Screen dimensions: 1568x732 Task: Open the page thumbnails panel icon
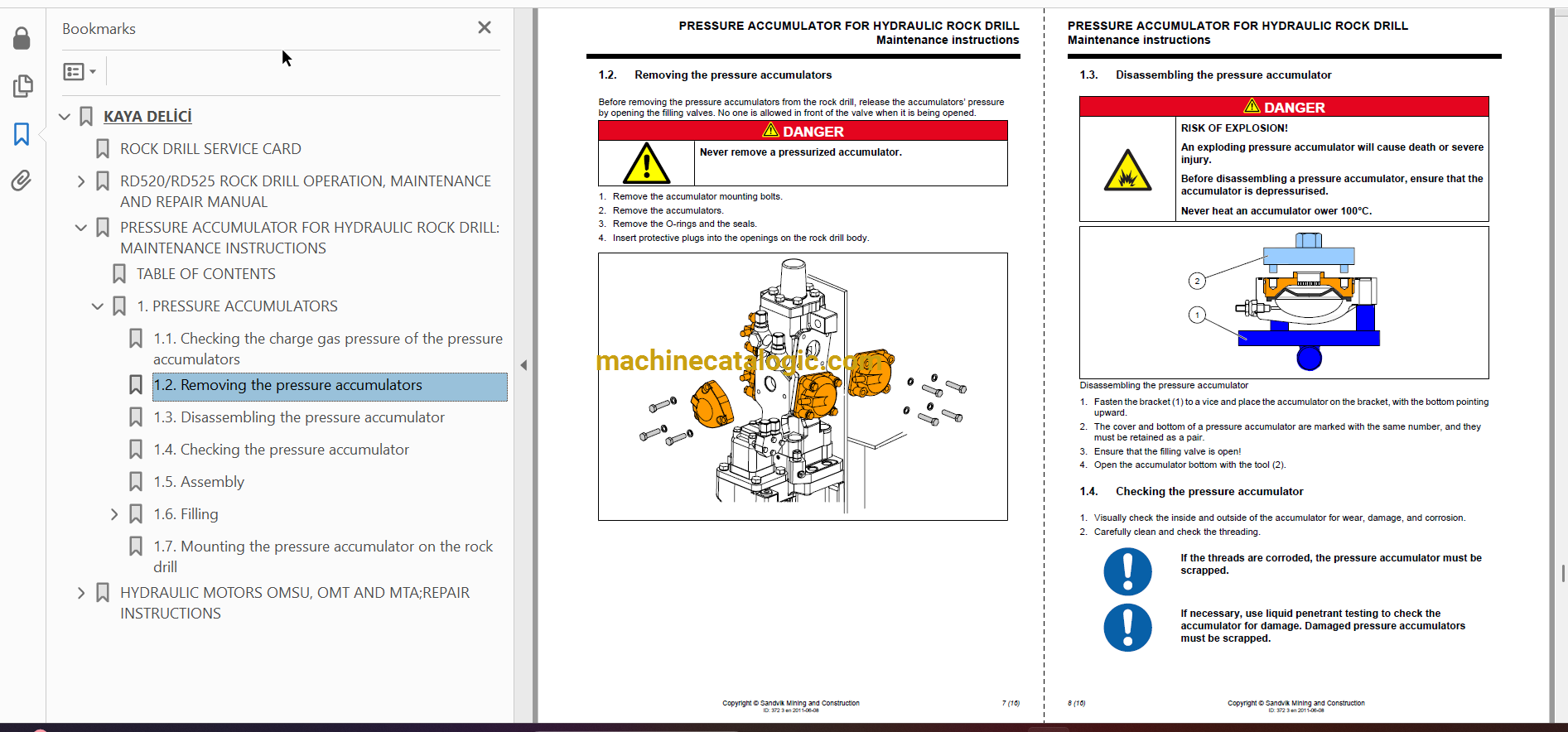pos(22,86)
